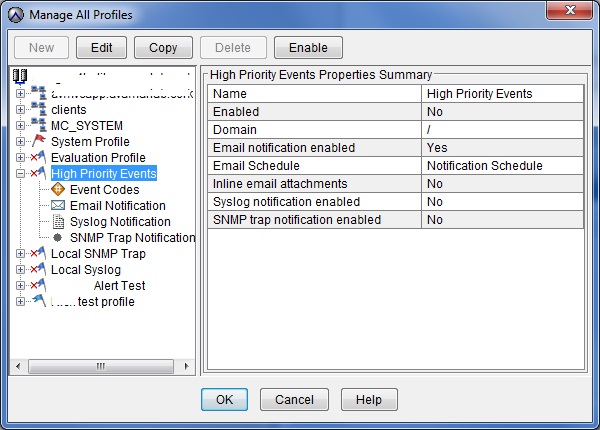The width and height of the screenshot is (600, 430).
Task: Click the app logo in the title bar
Action: point(16,15)
